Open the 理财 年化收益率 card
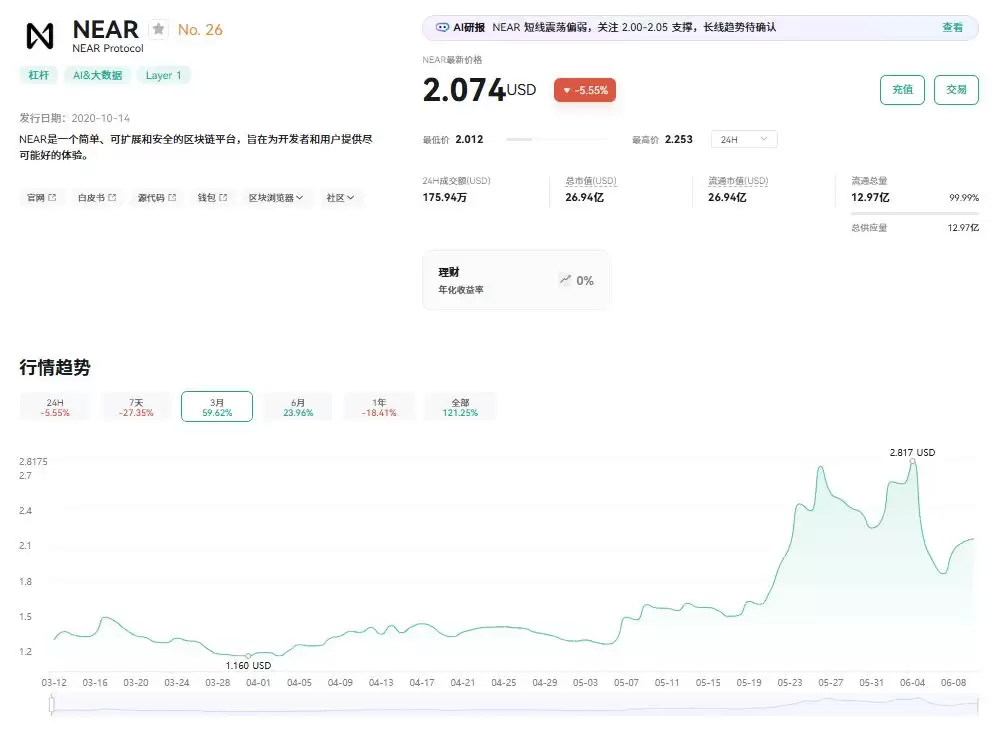Image resolution: width=1008 pixels, height=749 pixels. tap(516, 280)
